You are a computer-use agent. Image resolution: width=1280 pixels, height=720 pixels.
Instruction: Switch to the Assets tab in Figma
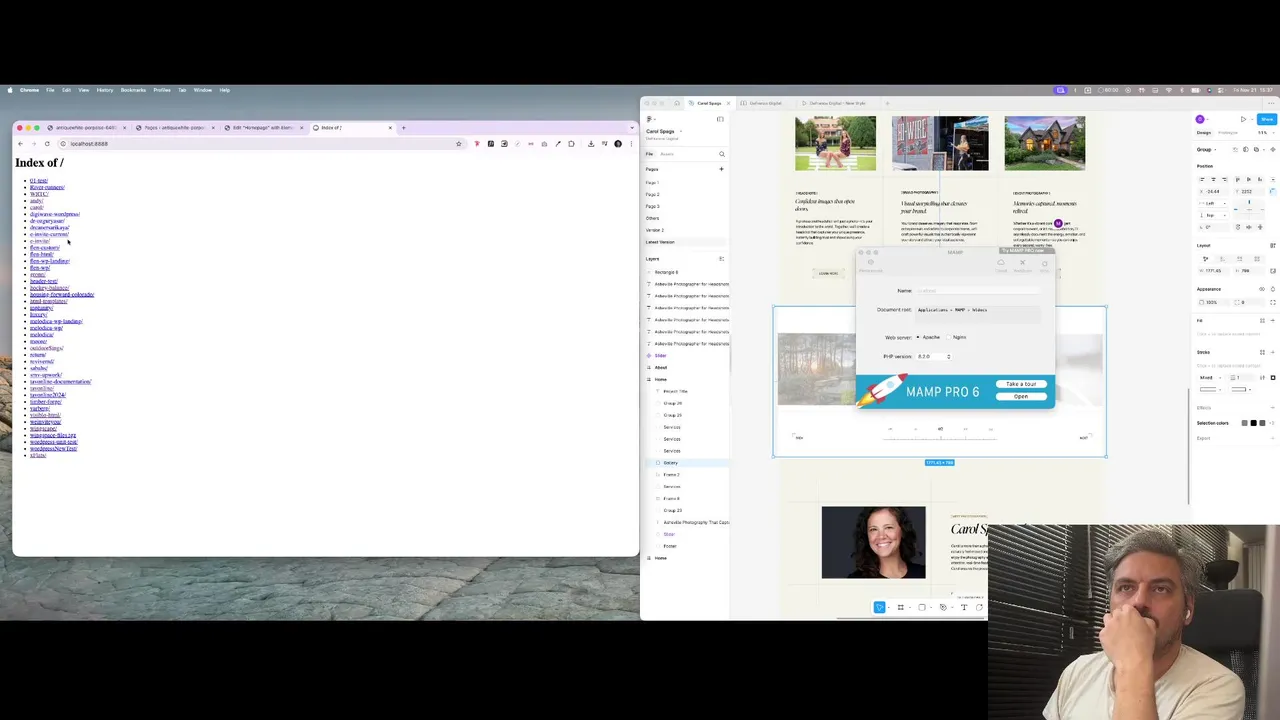click(667, 154)
